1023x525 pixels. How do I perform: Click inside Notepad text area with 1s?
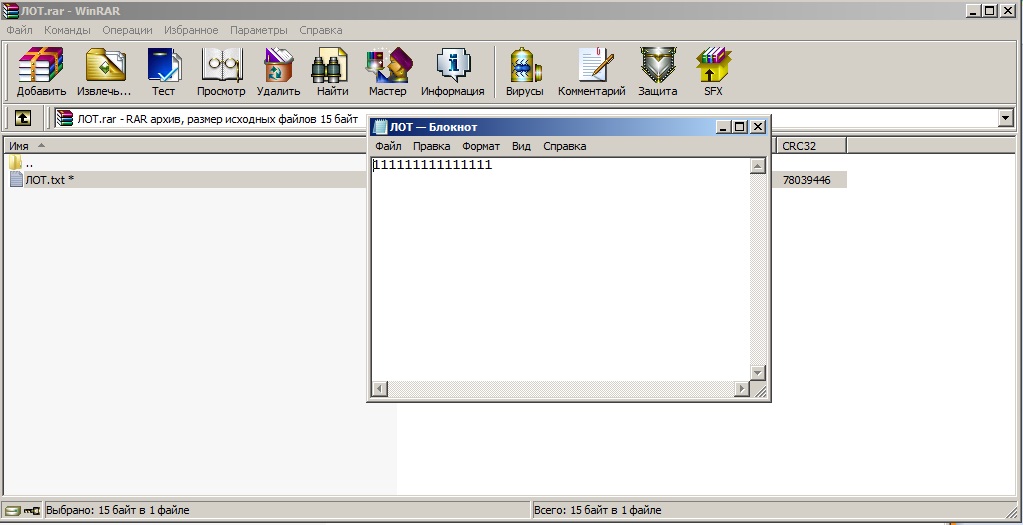tap(560, 269)
